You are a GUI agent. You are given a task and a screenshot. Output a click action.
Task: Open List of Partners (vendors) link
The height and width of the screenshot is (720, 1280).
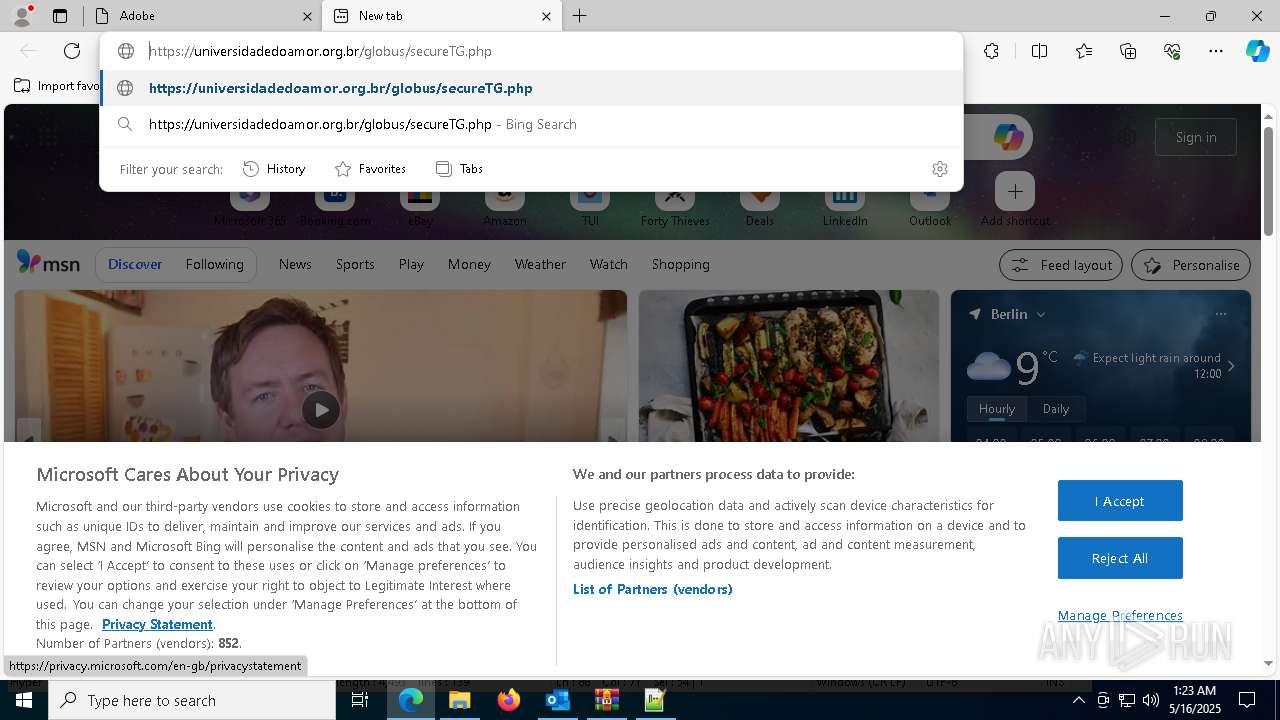[653, 589]
